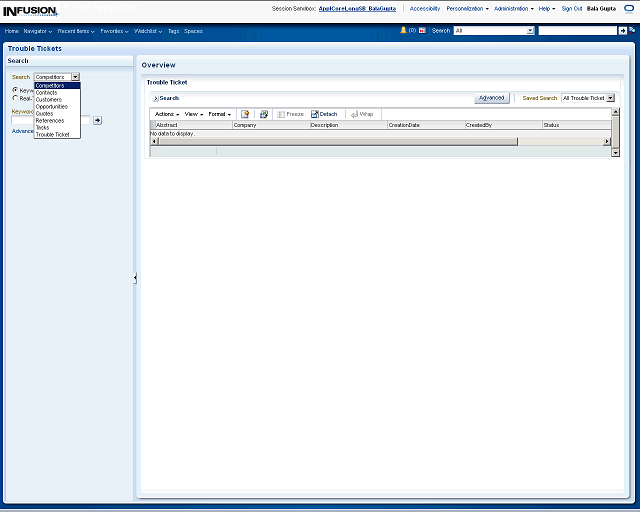Viewport: 640px width, 512px height.
Task: Click the Keyword input field
Action: 50,120
